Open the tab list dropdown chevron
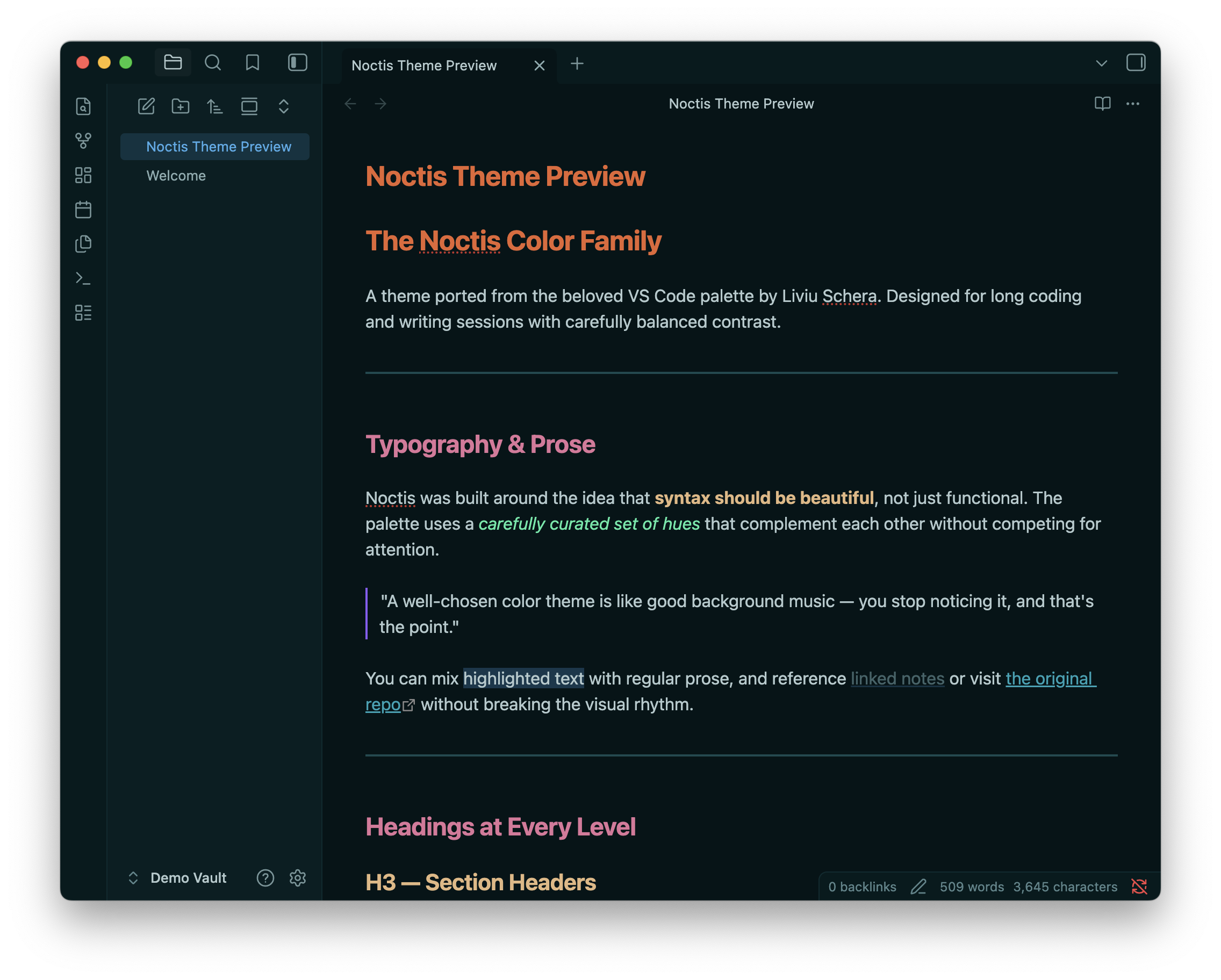This screenshot has width=1221, height=980. (1101, 63)
